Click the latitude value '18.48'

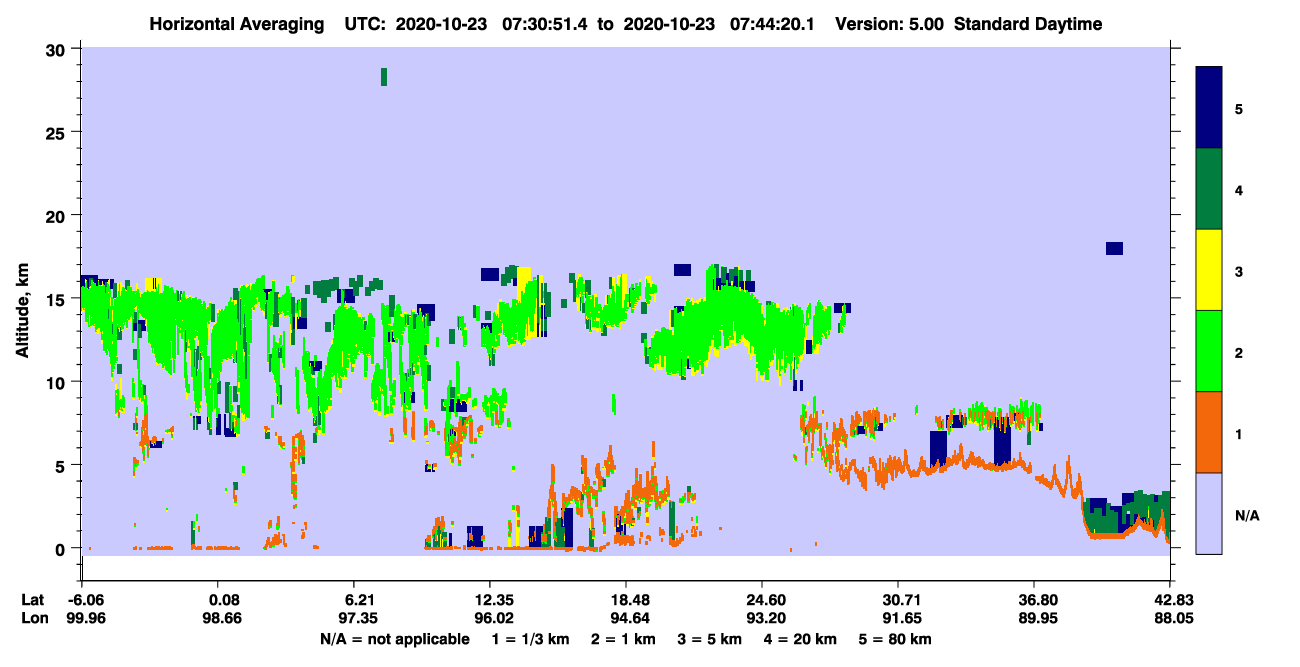625,600
